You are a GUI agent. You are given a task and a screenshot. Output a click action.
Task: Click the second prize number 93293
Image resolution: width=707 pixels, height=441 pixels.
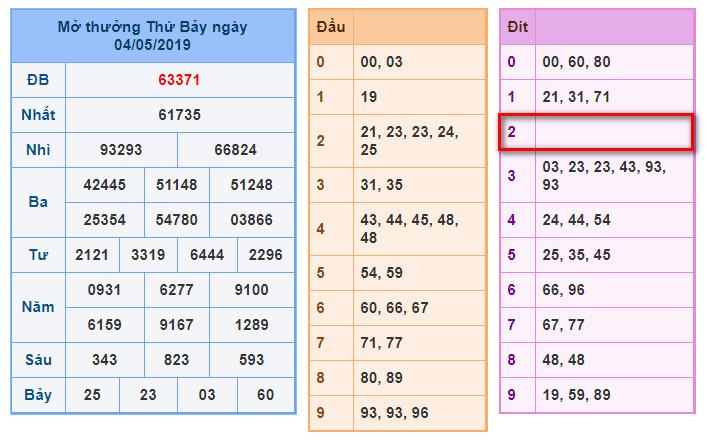pyautogui.click(x=121, y=150)
